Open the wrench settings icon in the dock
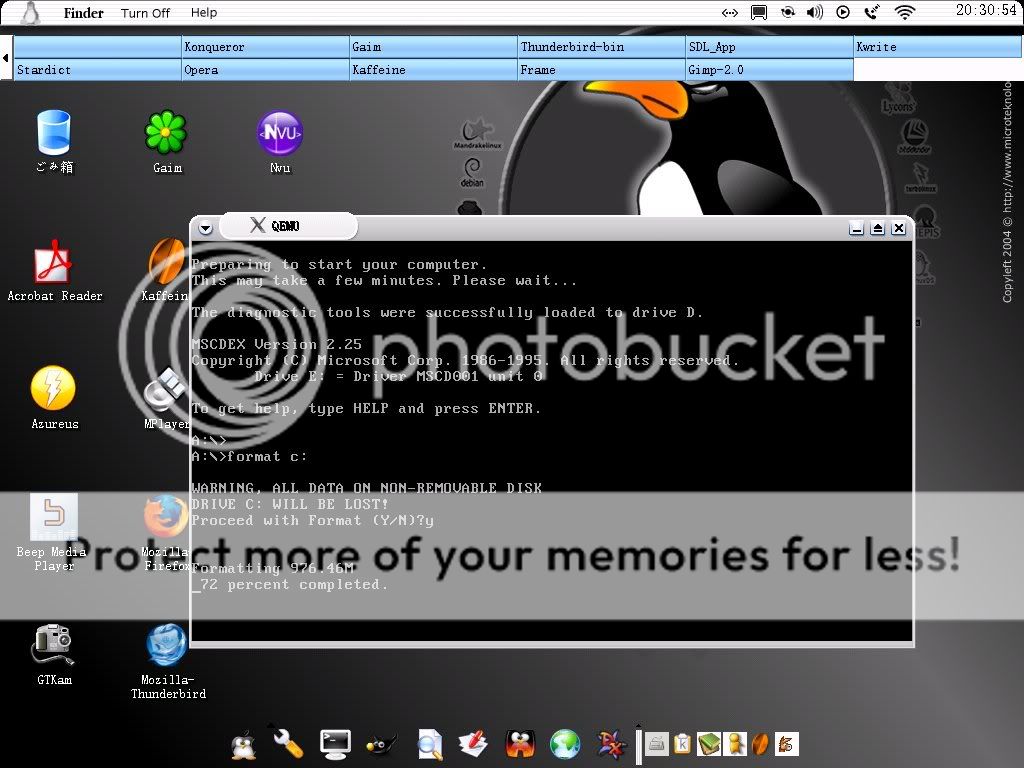Image resolution: width=1024 pixels, height=768 pixels. 288,743
